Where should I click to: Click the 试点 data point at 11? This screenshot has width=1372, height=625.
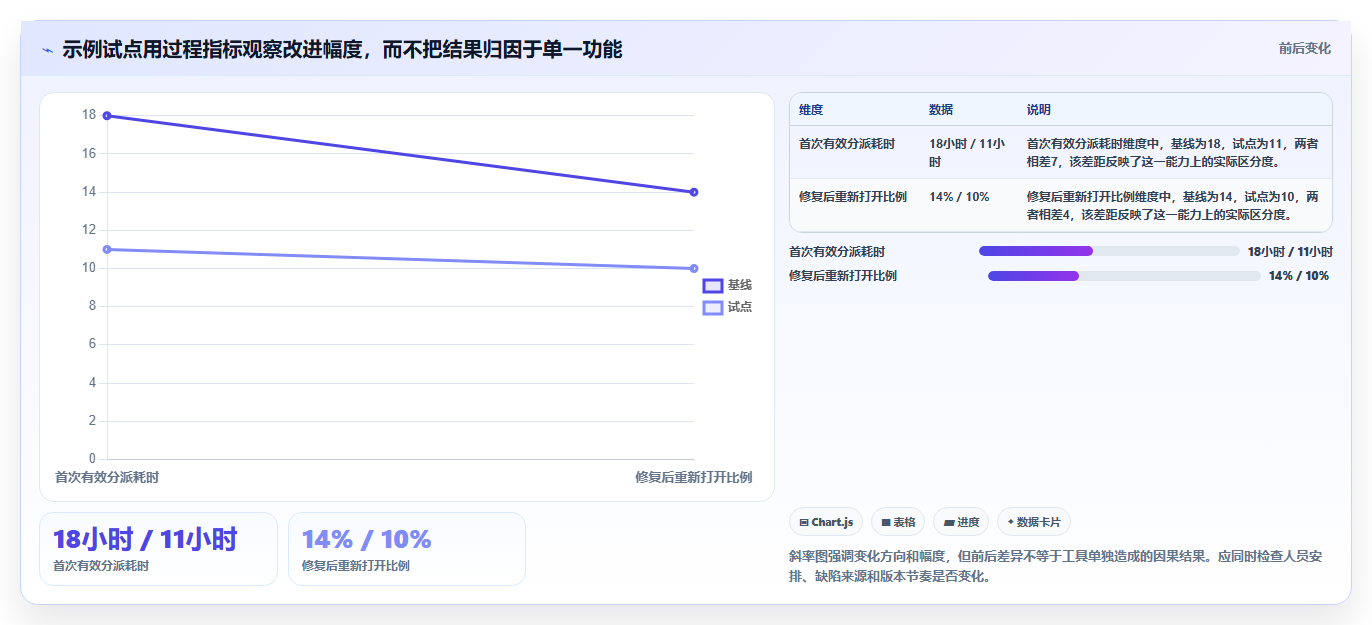point(107,249)
